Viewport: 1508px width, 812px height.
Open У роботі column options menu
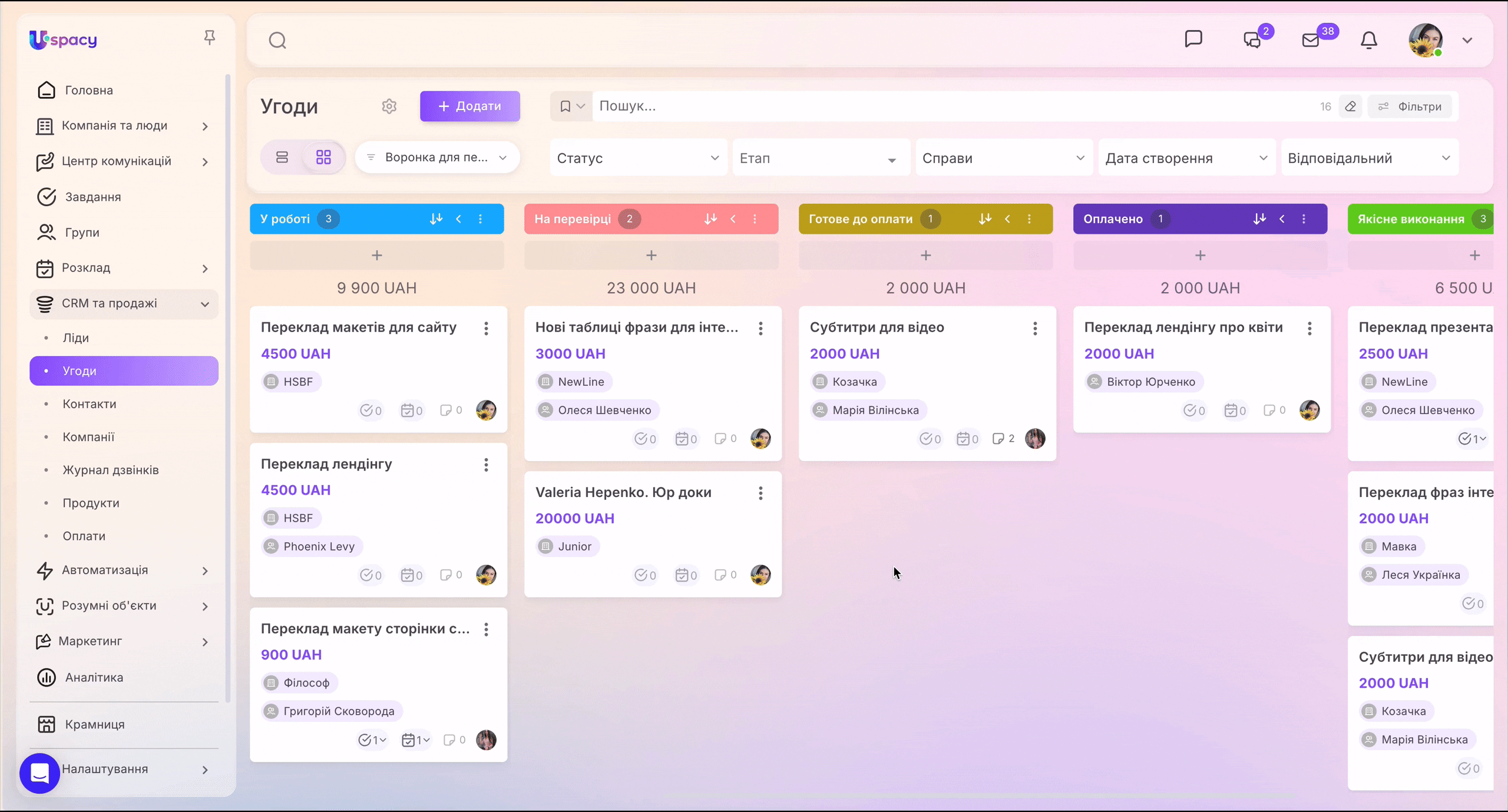(481, 218)
